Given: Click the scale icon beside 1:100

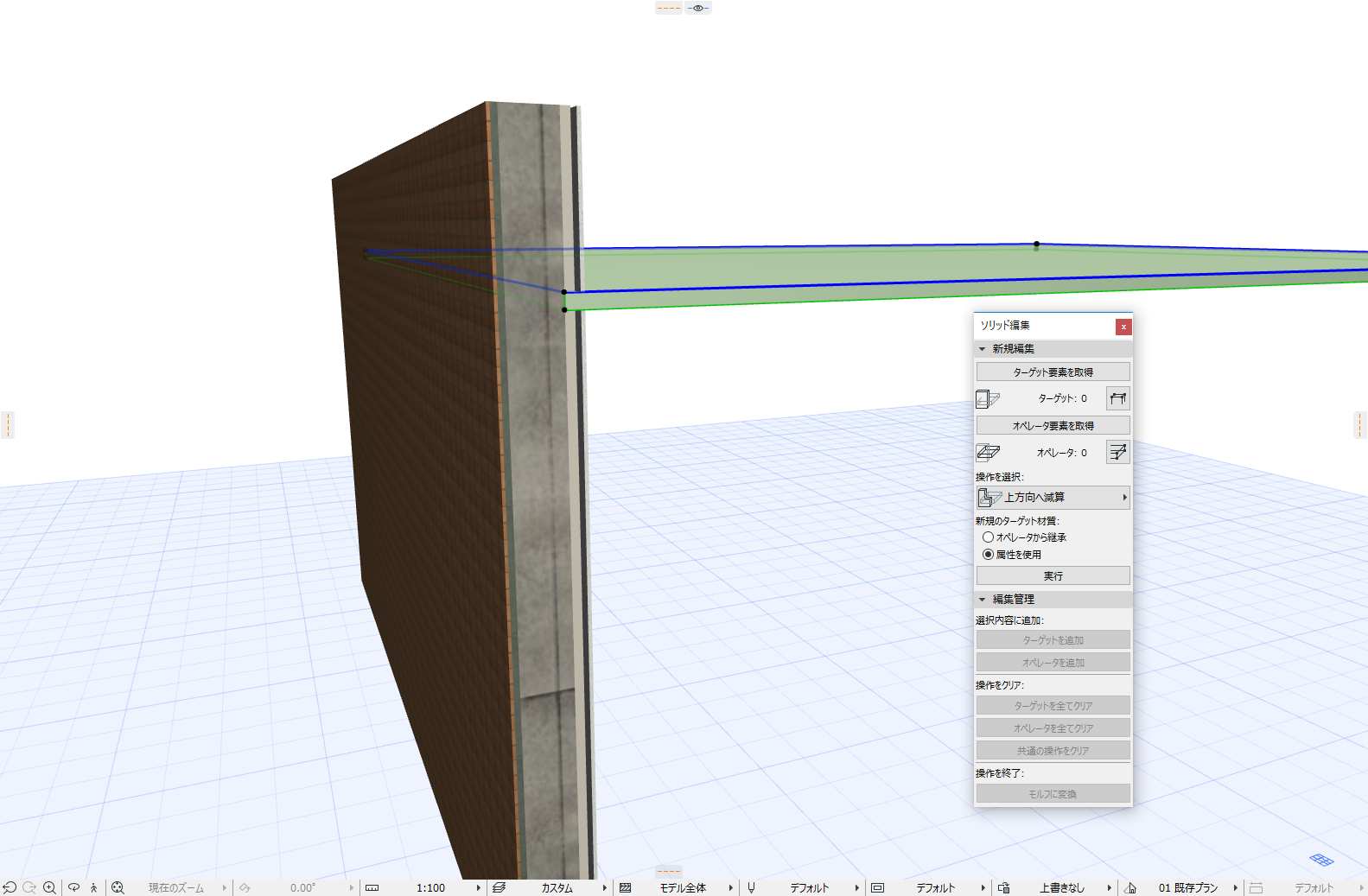Looking at the screenshot, I should pyautogui.click(x=372, y=887).
